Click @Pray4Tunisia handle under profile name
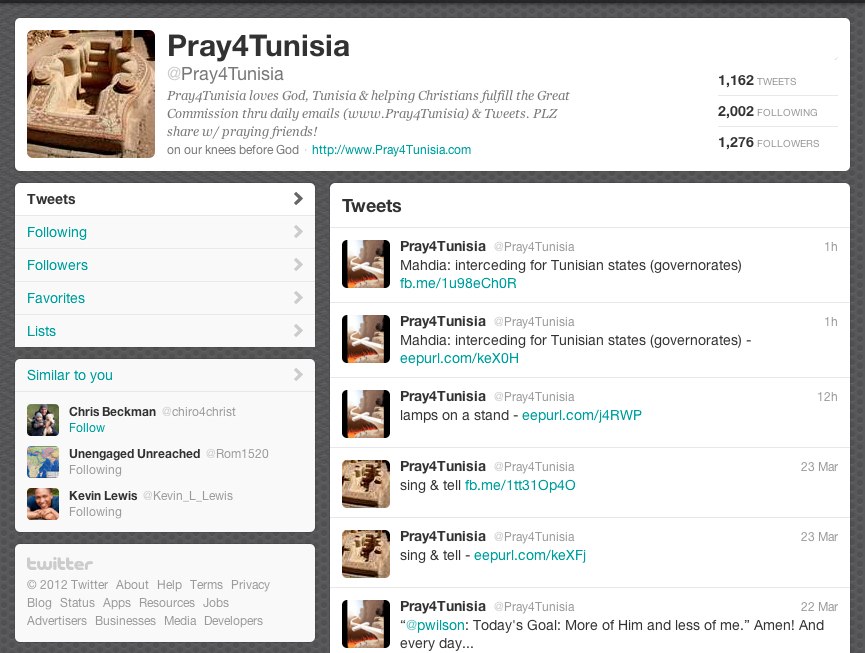The width and height of the screenshot is (865, 653). point(225,74)
